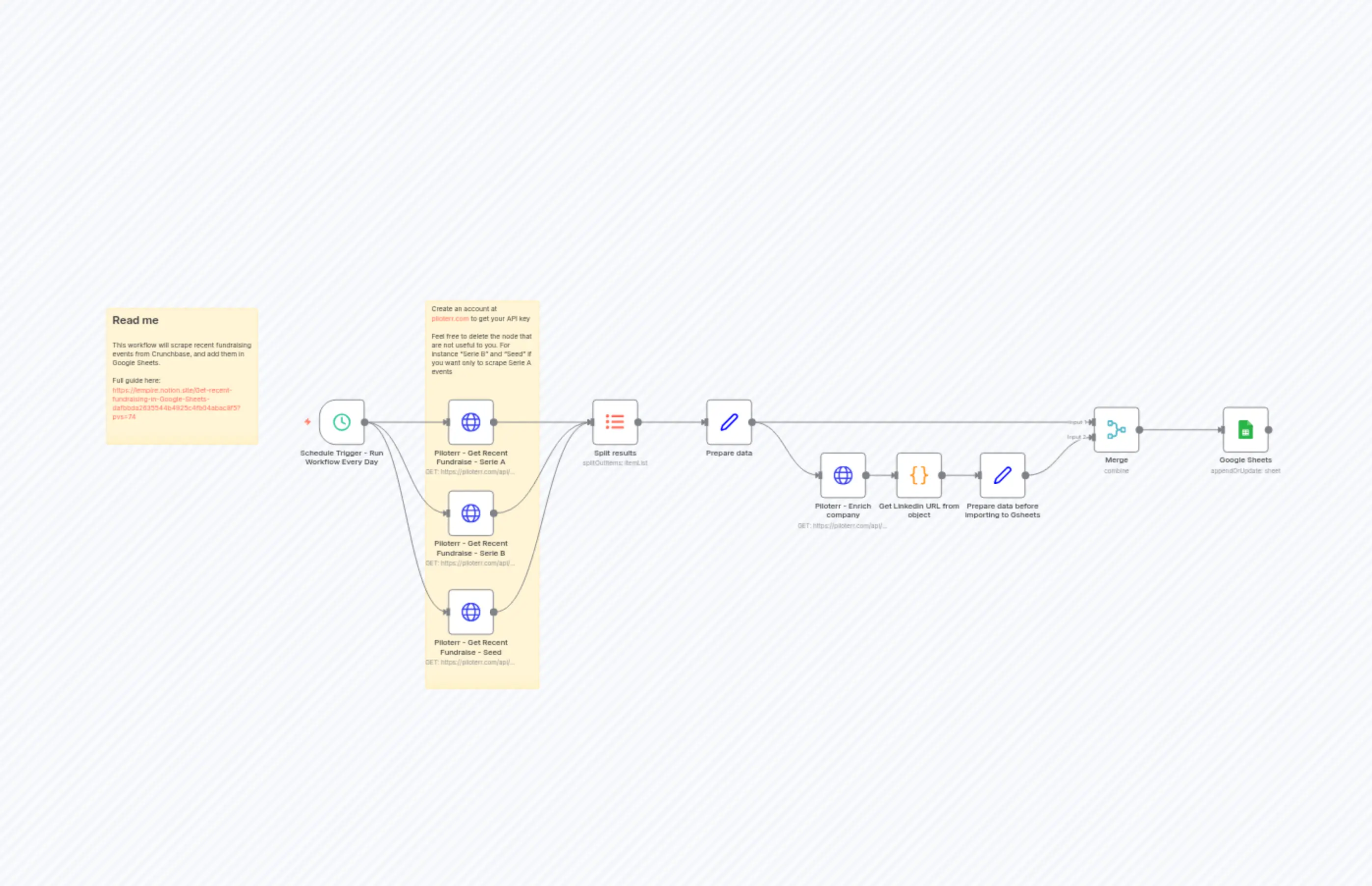Image resolution: width=1372 pixels, height=886 pixels.
Task: Open the Google Sheets appendOrUpdate node
Action: [x=1245, y=429]
